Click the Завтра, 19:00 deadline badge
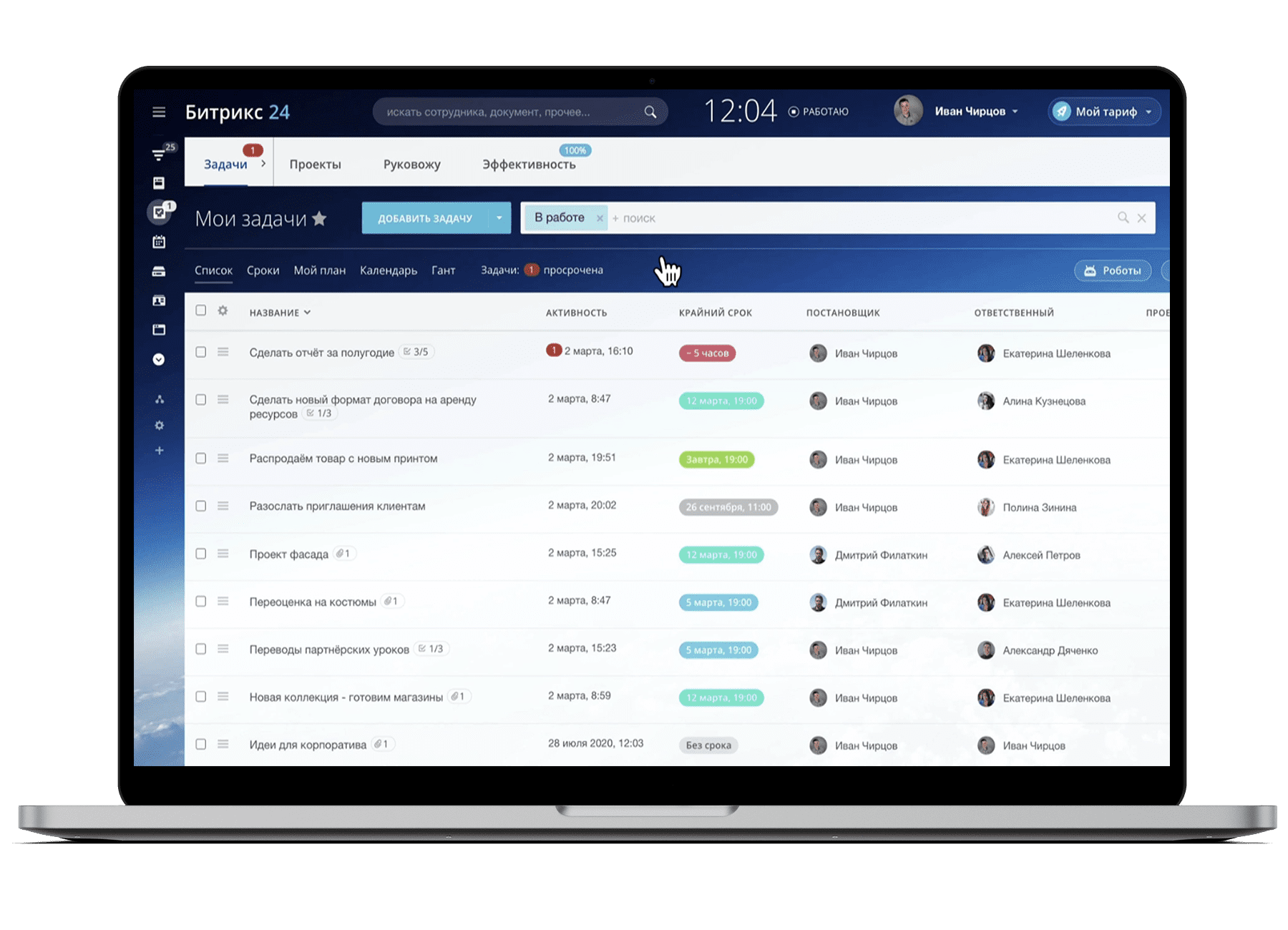Image resolution: width=1288 pixels, height=930 pixels. tap(716, 459)
